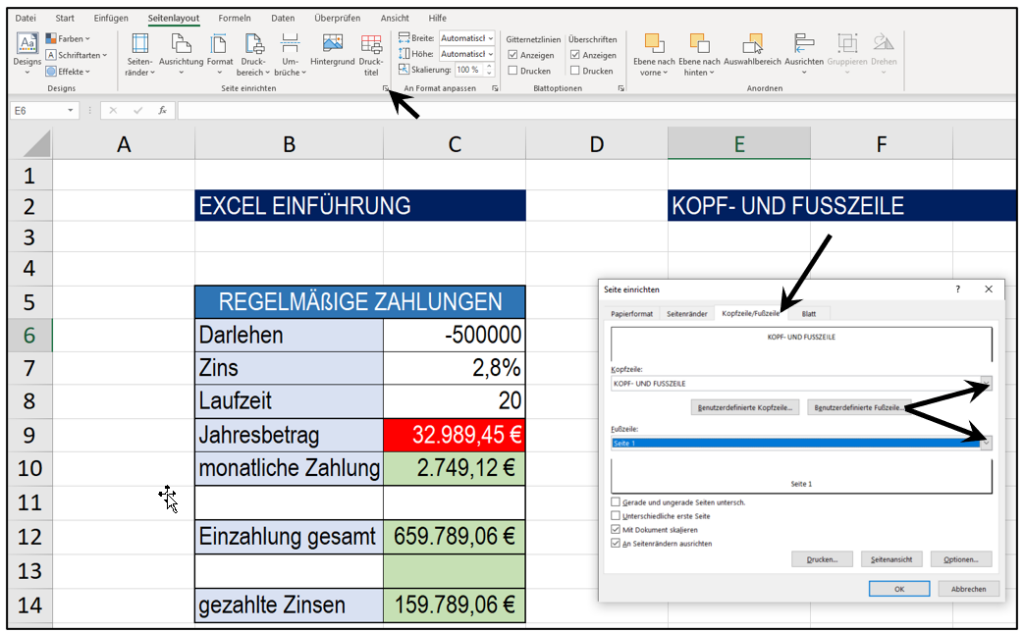The height and width of the screenshot is (632, 1024).
Task: Click the formula bar cancel X icon
Action: [113, 111]
